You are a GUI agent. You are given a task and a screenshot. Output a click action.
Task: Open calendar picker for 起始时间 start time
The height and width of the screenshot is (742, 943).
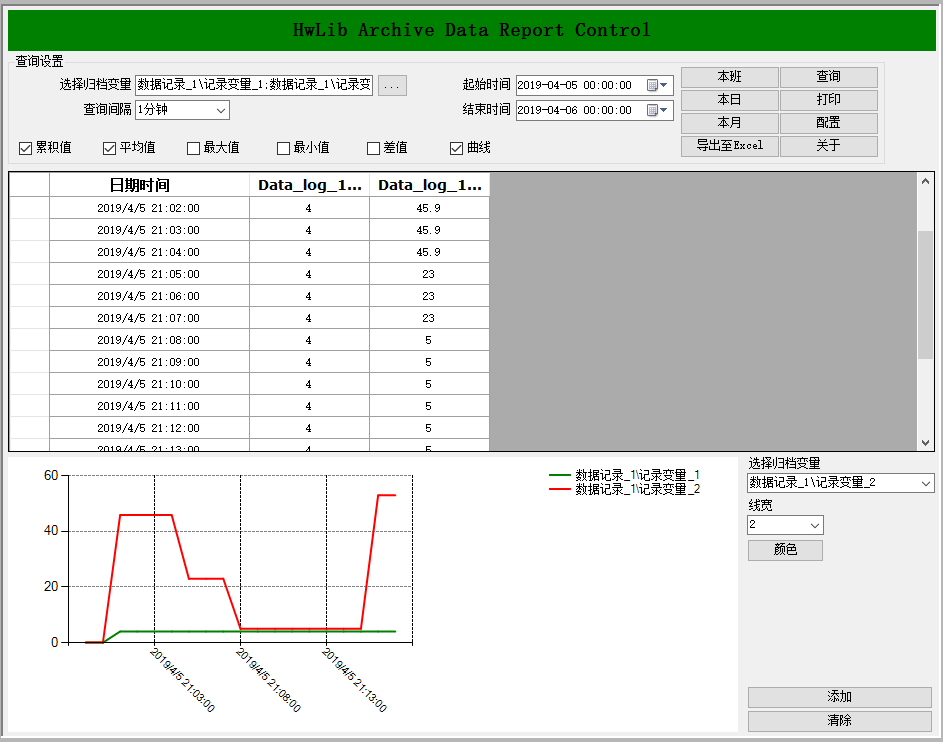[x=657, y=86]
